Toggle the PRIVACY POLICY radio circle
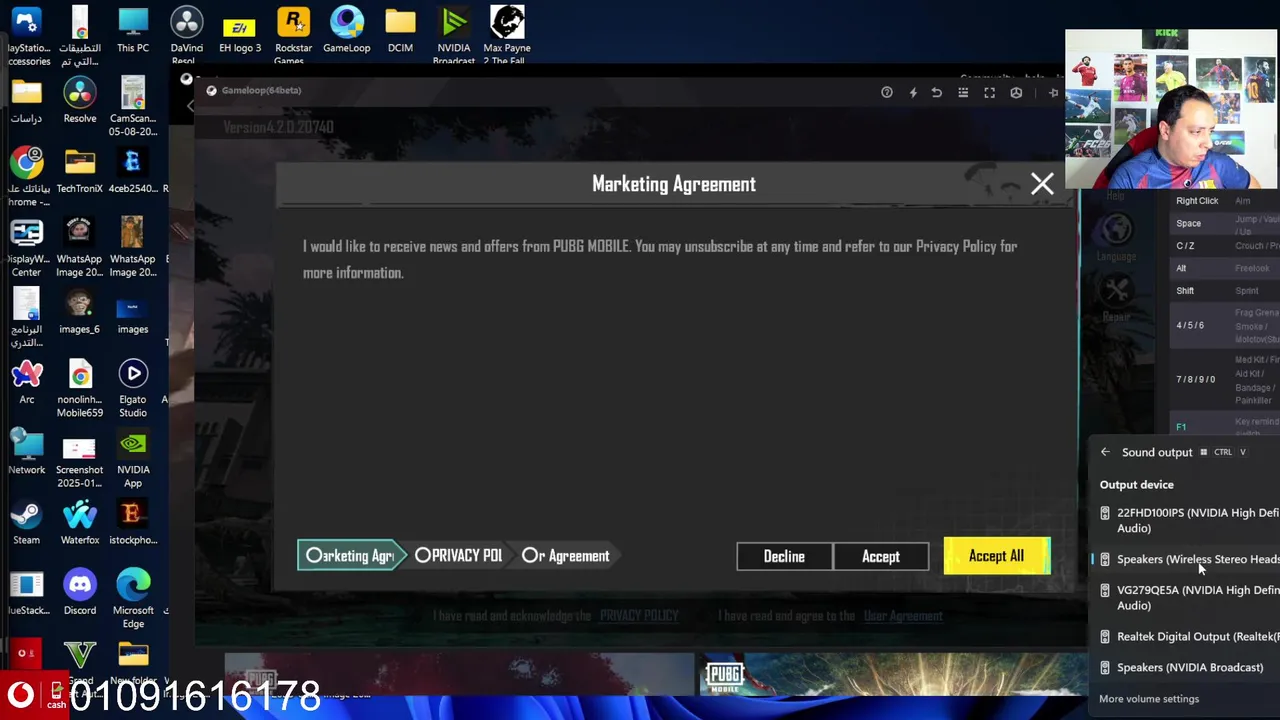 point(422,555)
